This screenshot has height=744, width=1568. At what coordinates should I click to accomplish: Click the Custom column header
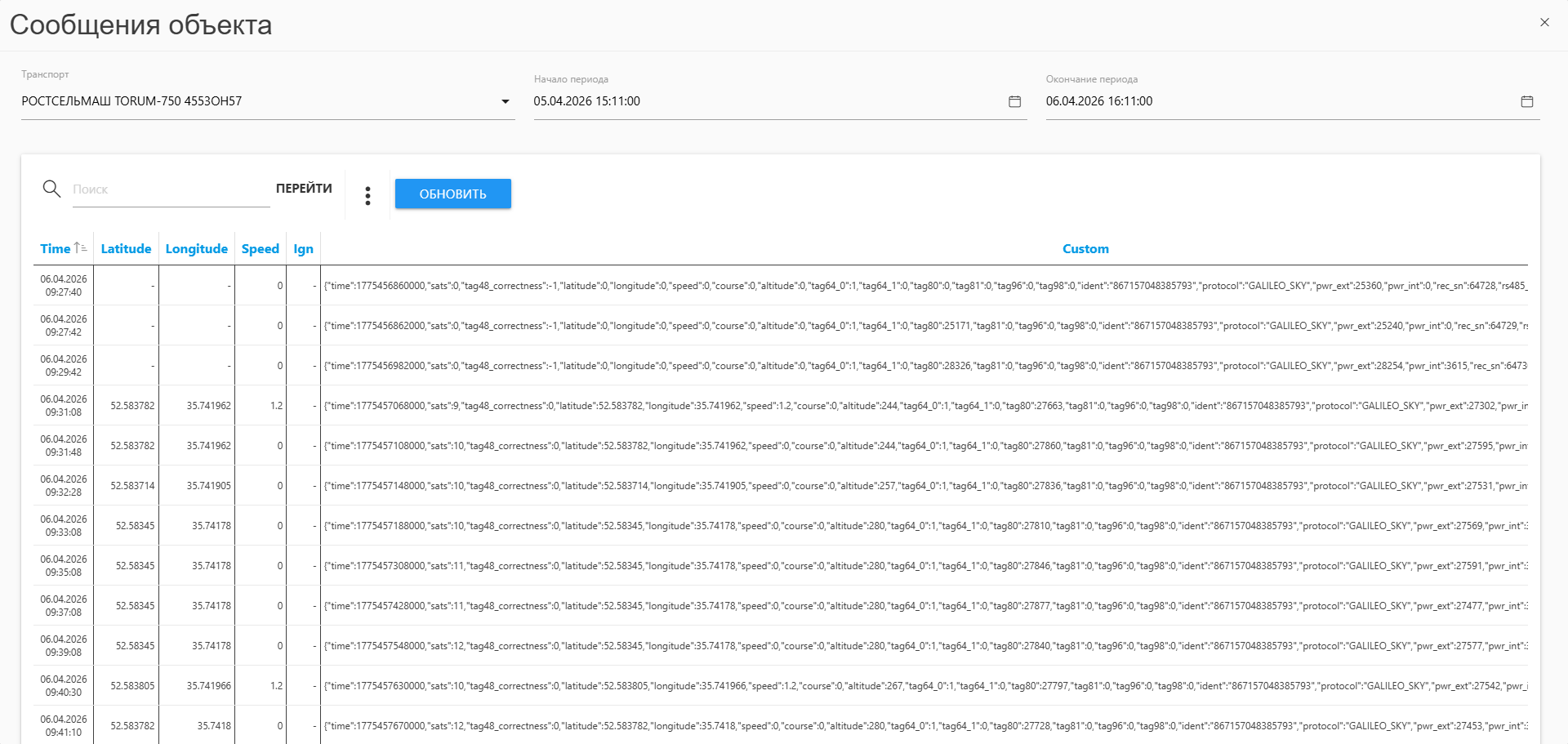coord(1085,249)
